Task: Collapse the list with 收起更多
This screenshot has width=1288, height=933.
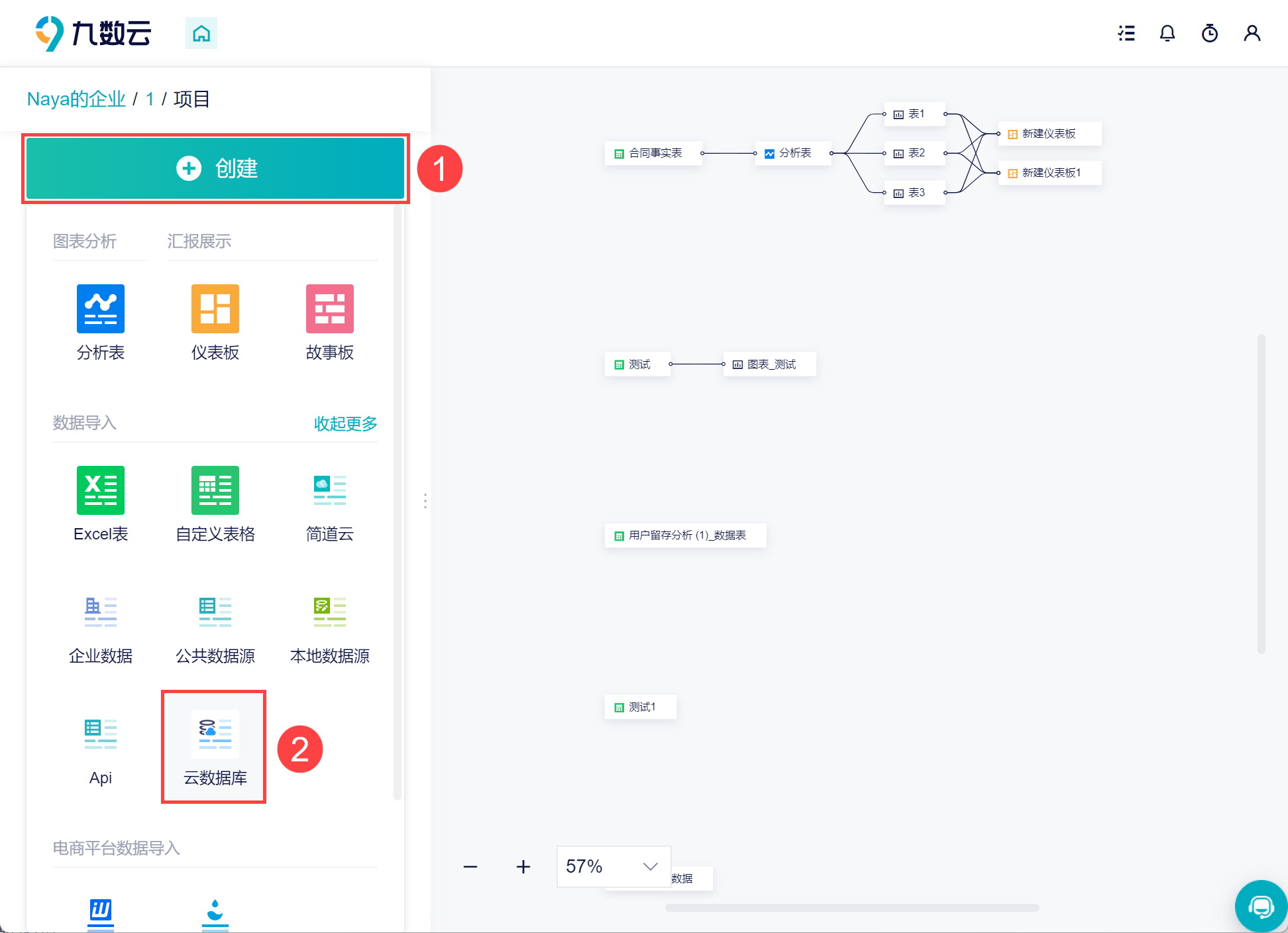Action: (345, 423)
